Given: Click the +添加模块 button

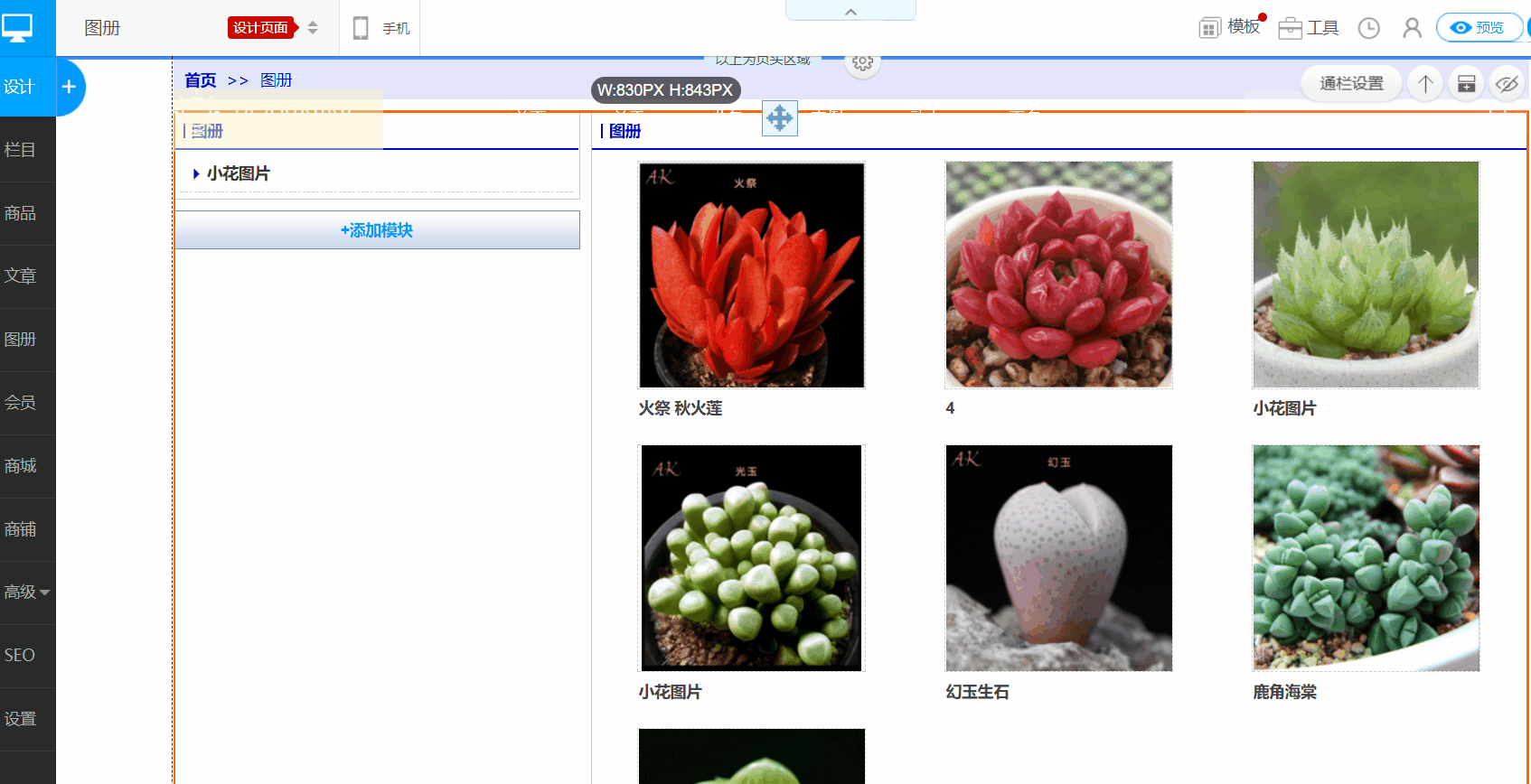Looking at the screenshot, I should (377, 230).
